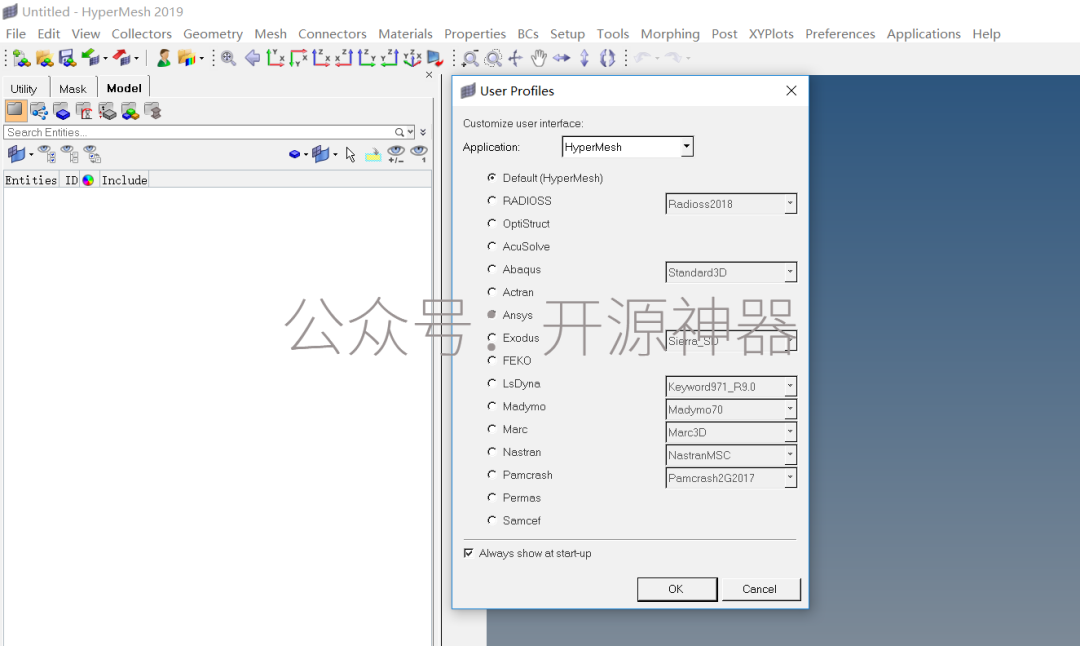This screenshot has width=1080, height=646.
Task: Open the File menu
Action: pyautogui.click(x=15, y=34)
